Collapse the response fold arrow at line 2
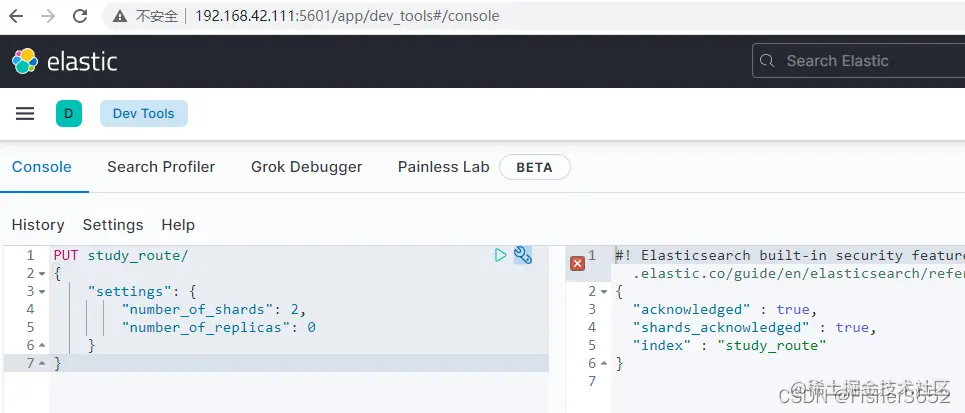This screenshot has width=965, height=413. tap(604, 292)
